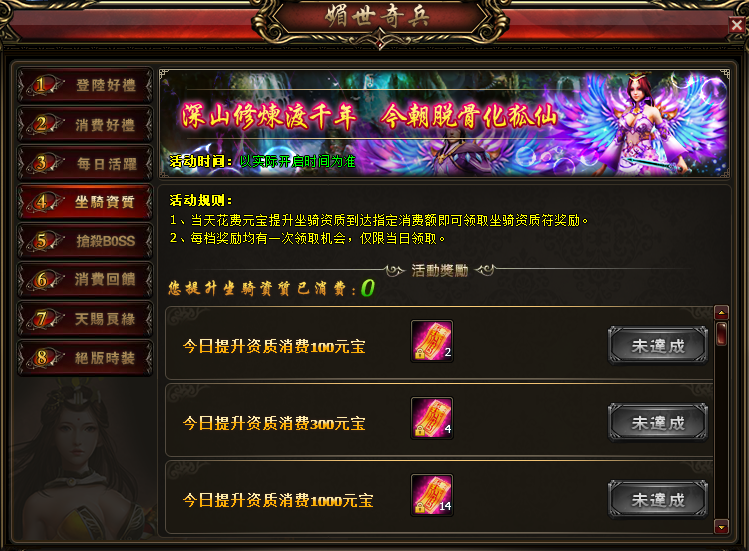Image resolution: width=749 pixels, height=551 pixels.
Task: Switch to the 消費回饋 tab
Action: (x=85, y=280)
